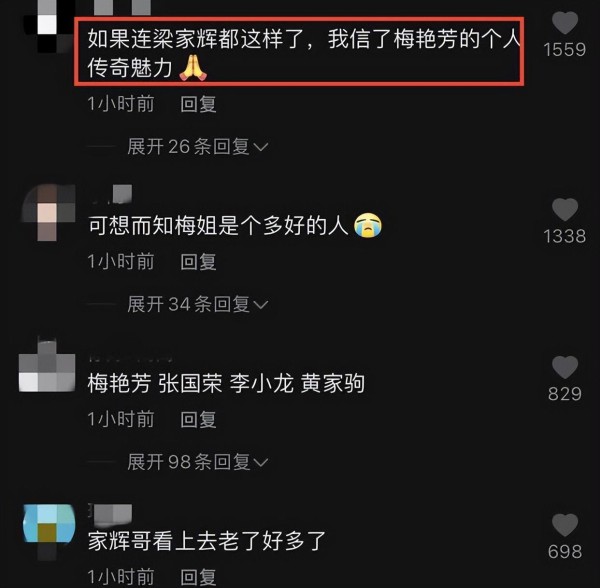The image size is (600, 588).
Task: Open the second commenter's pixelated avatar
Action: click(x=48, y=213)
